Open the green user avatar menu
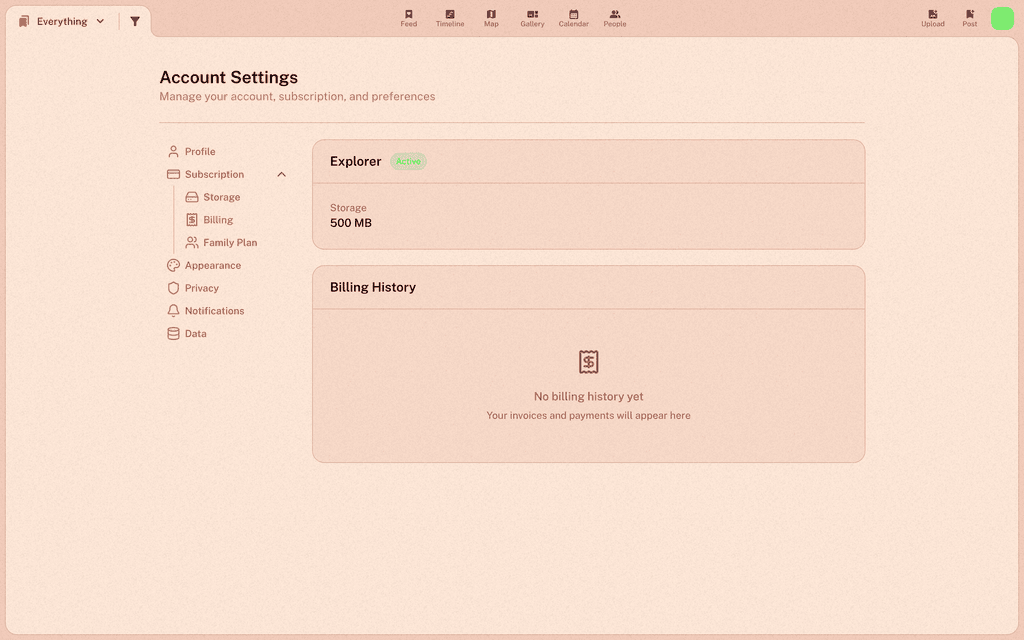 point(1002,18)
